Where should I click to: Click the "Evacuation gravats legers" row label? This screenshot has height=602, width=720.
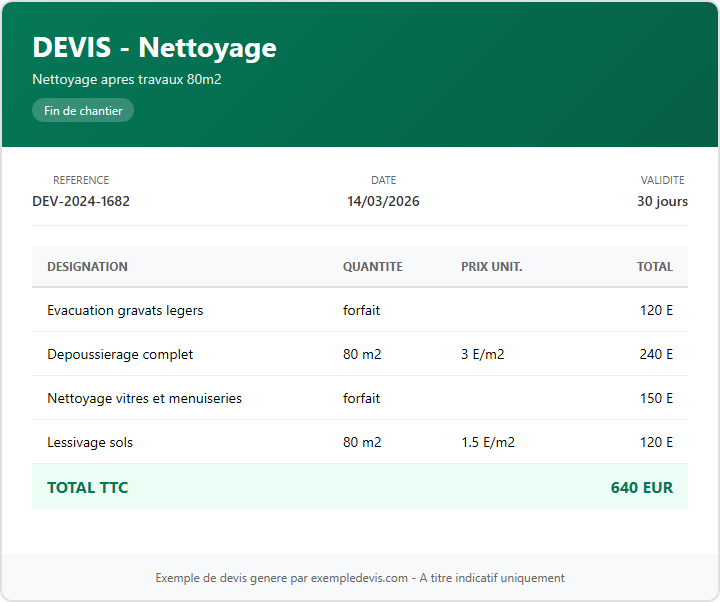point(125,310)
